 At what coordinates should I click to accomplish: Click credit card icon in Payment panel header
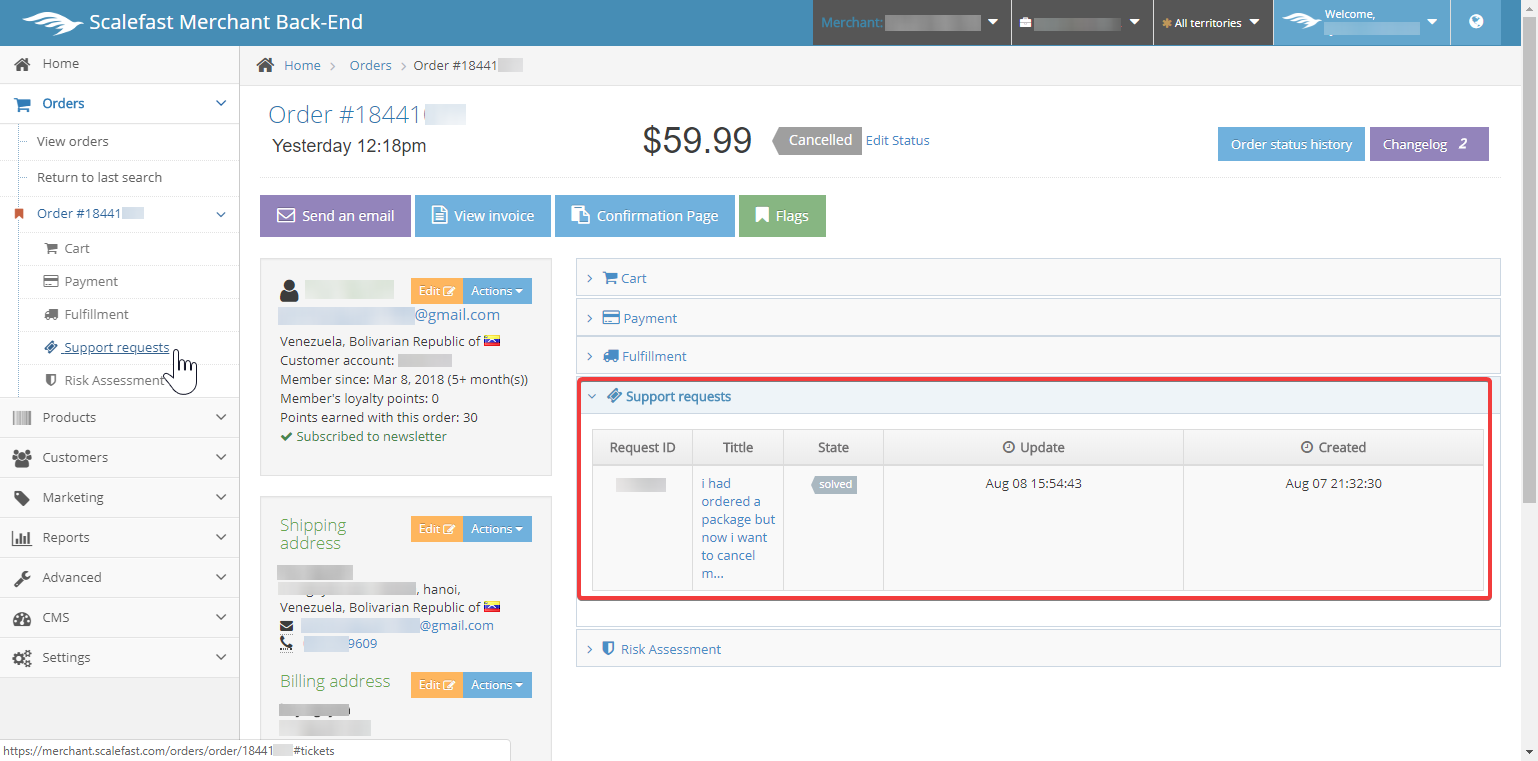tap(610, 318)
